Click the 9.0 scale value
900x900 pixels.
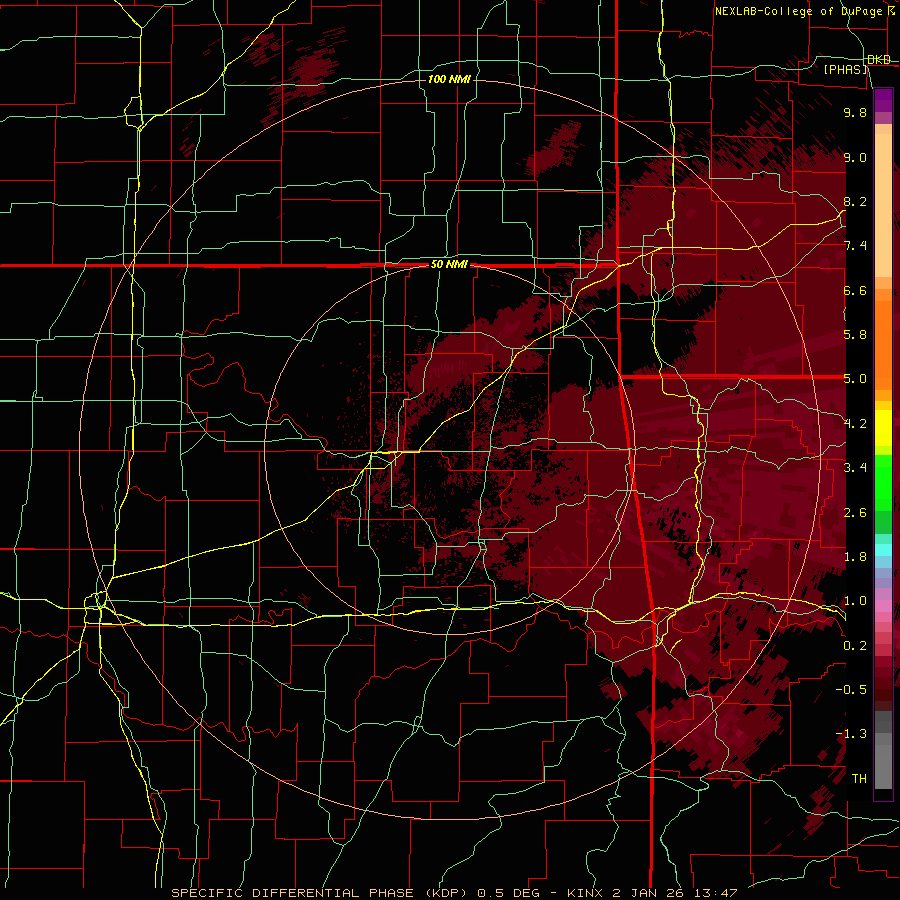click(855, 157)
